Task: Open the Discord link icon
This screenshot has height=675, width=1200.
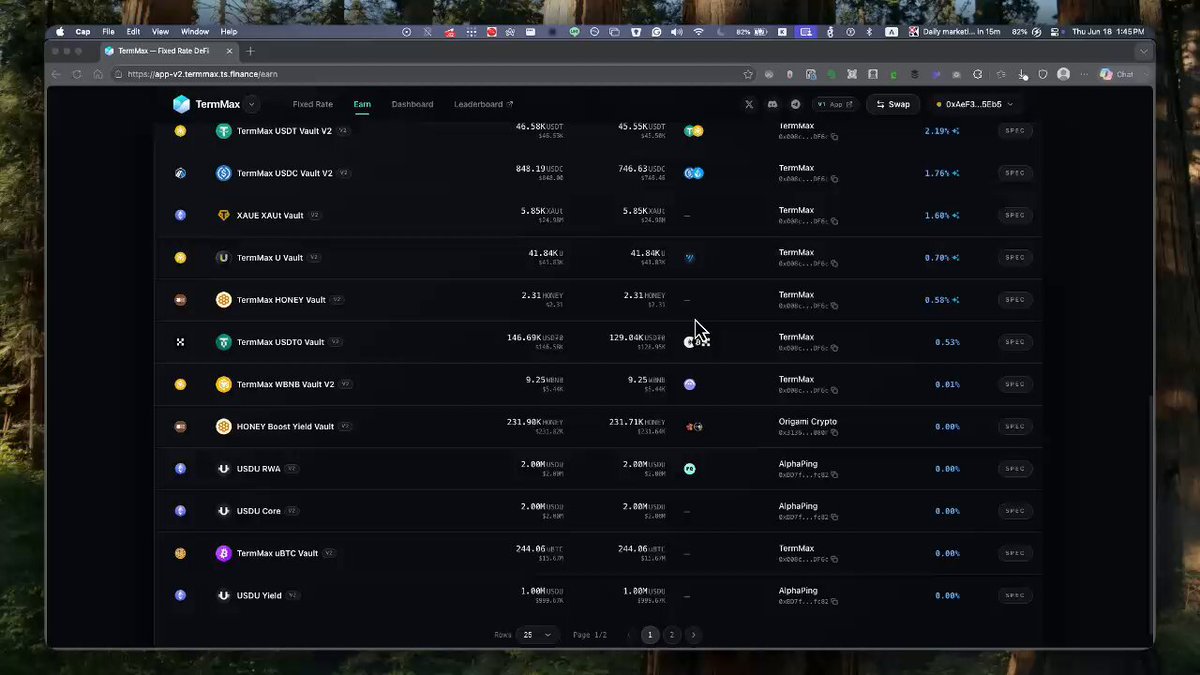Action: click(x=772, y=104)
